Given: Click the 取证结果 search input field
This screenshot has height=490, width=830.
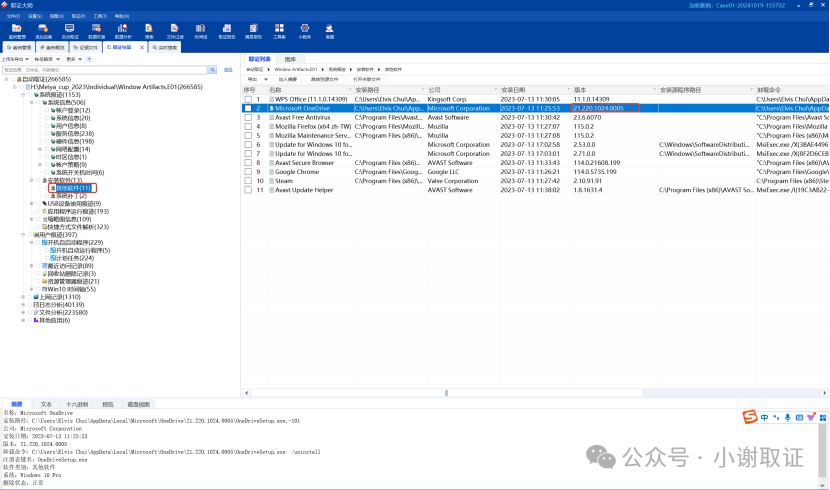Looking at the screenshot, I should click(x=104, y=70).
